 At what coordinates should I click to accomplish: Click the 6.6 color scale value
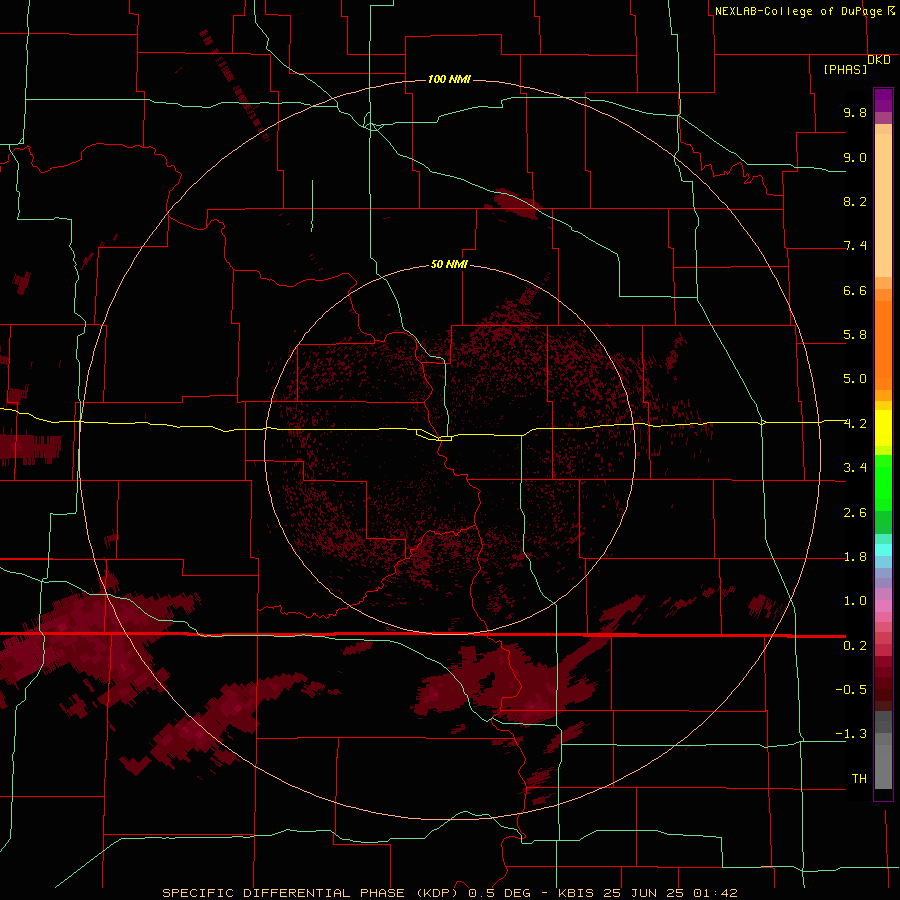point(855,290)
